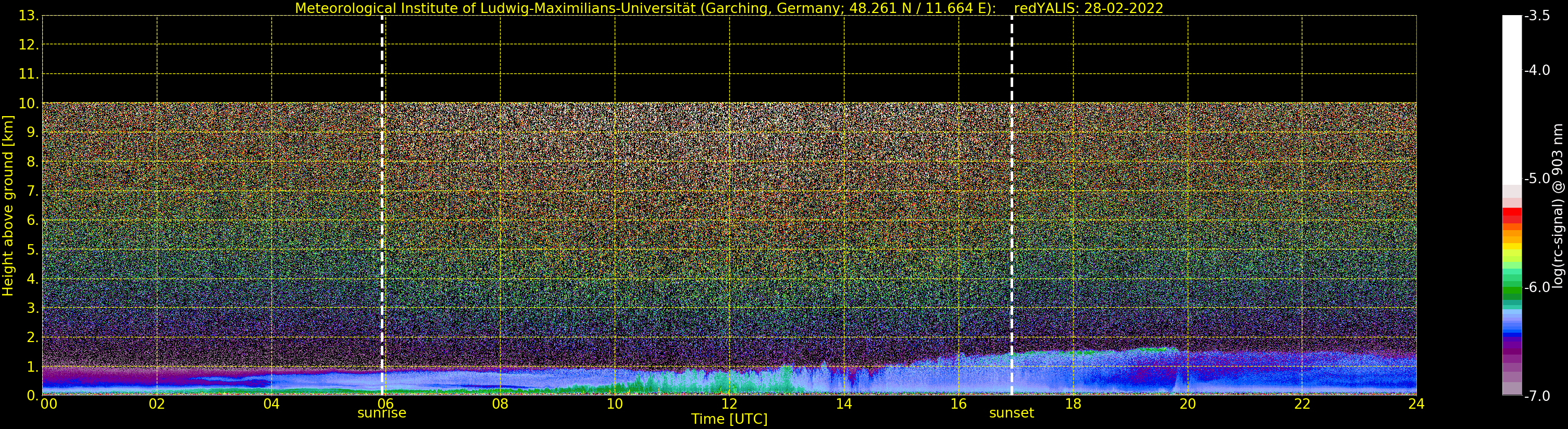Click the white region of the colorbar
Image resolution: width=1568 pixels, height=429 pixels.
pos(1512,100)
